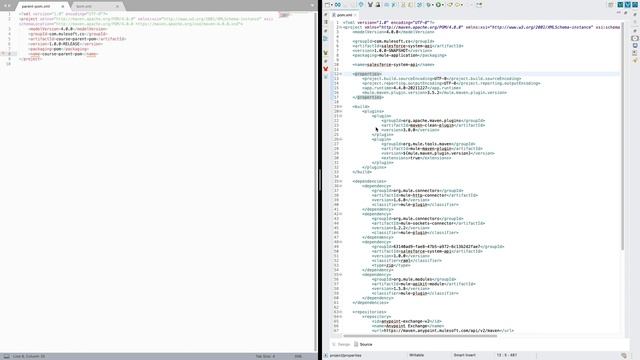The width and height of the screenshot is (640, 360).
Task: Click the project/properties status text
Action: click(x=345, y=356)
